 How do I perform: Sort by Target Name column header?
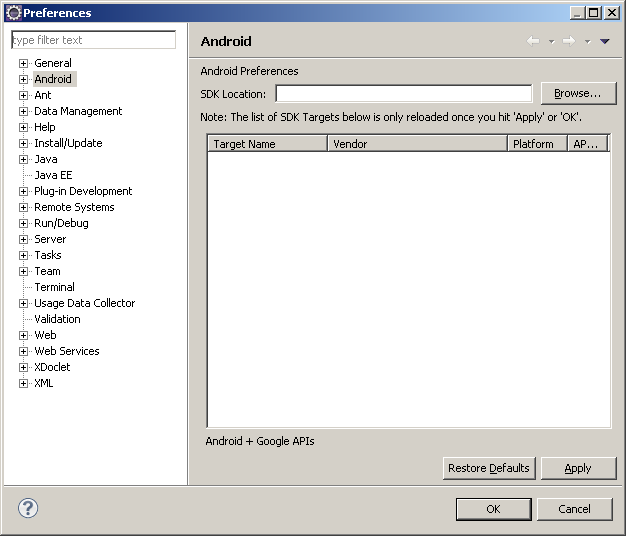tap(267, 144)
